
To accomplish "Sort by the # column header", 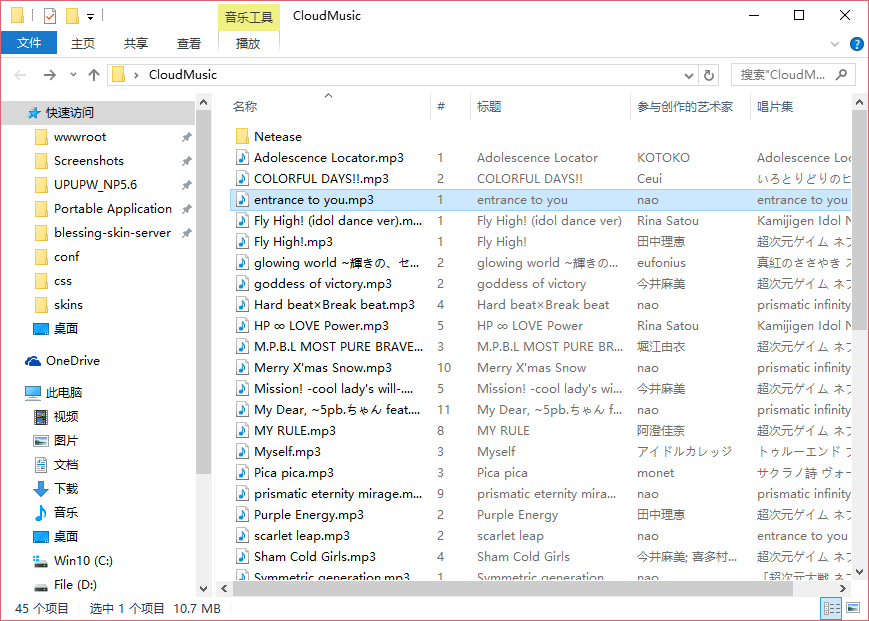I will pyautogui.click(x=450, y=106).
